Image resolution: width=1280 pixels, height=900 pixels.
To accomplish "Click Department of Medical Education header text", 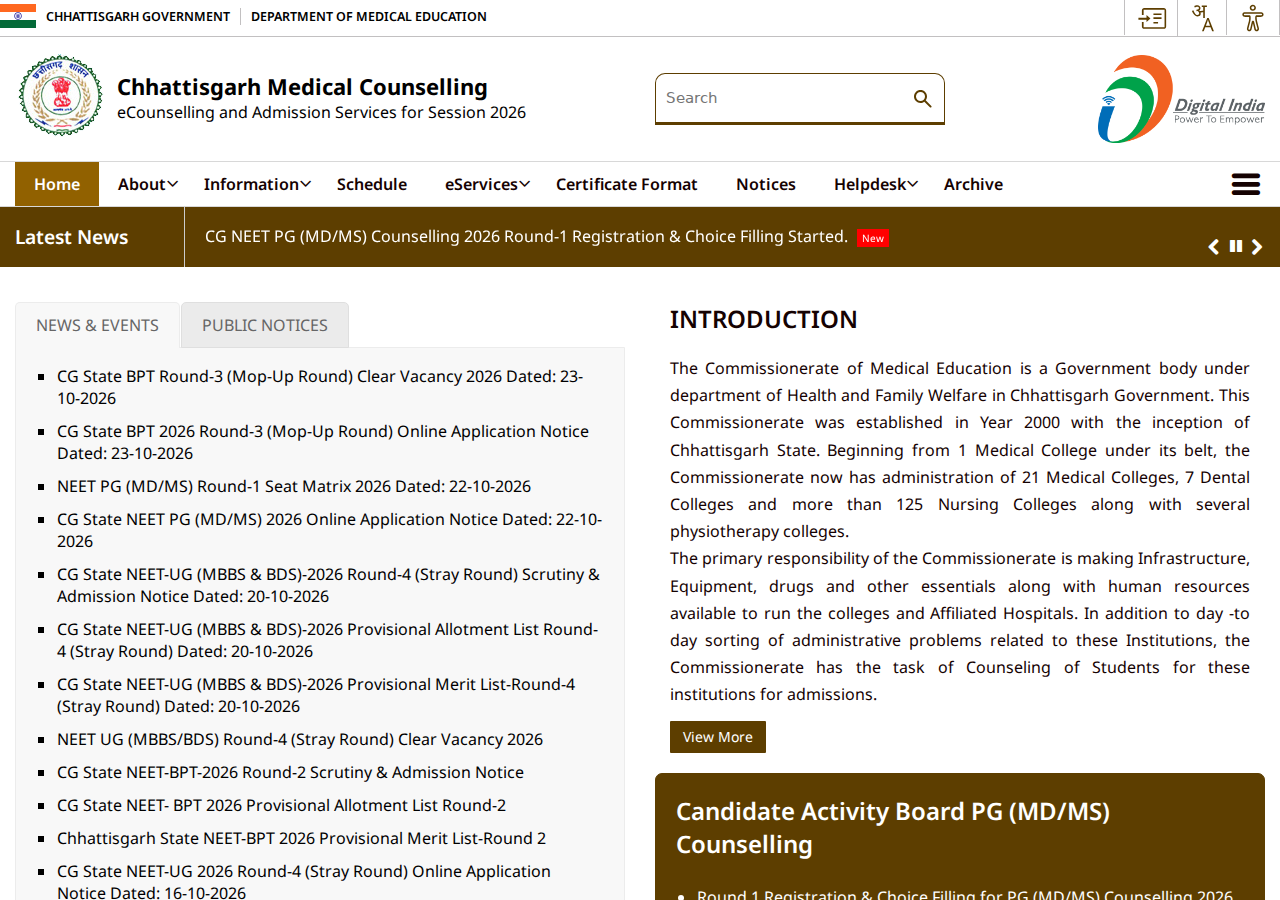I will coord(369,17).
